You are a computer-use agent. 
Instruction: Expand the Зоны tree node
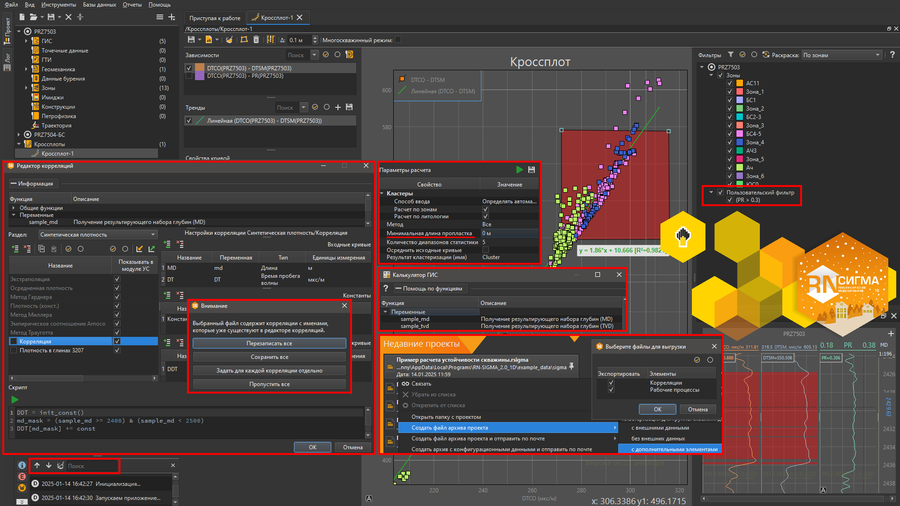click(28, 88)
